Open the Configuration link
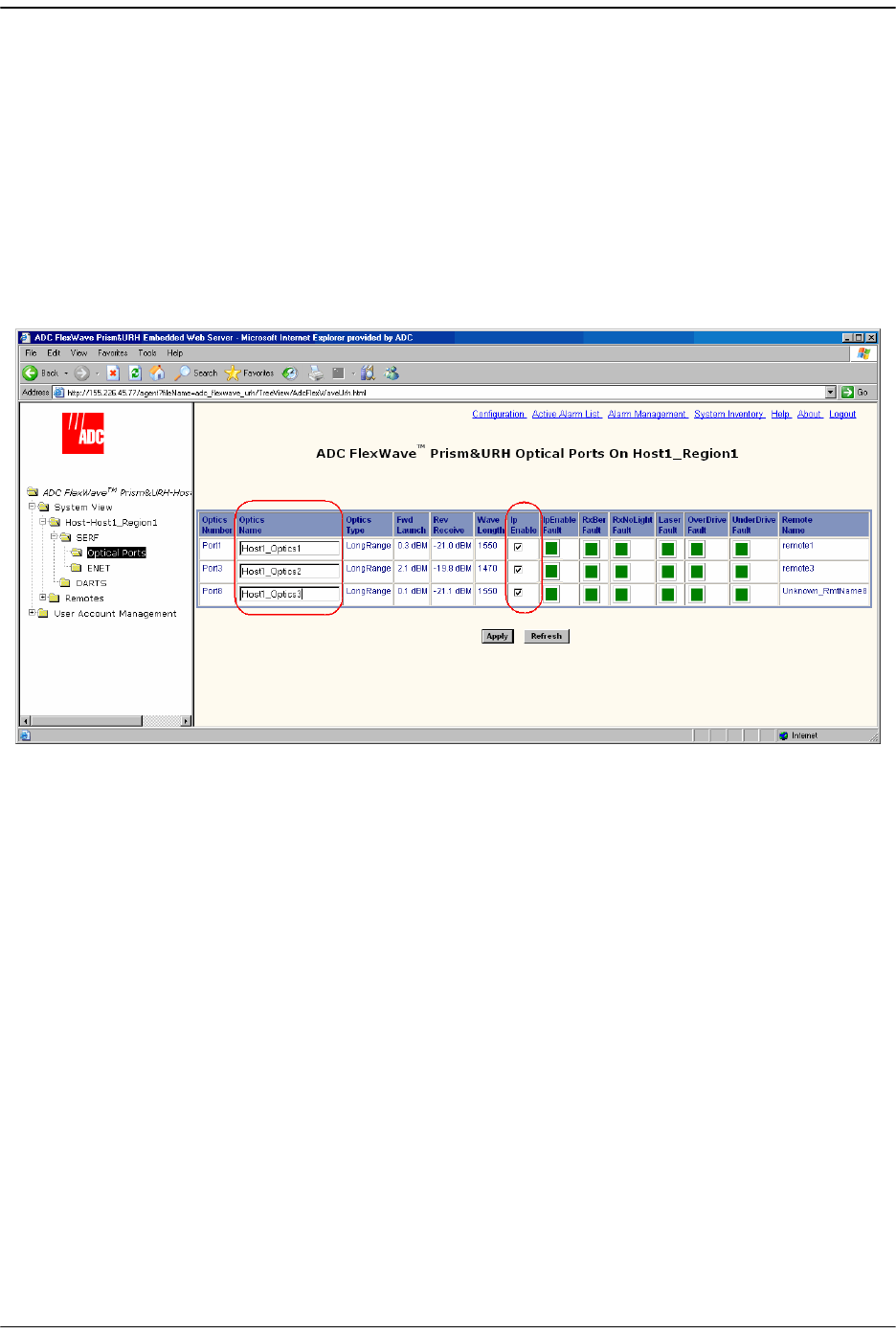This screenshot has height=1334, width=896. click(499, 415)
